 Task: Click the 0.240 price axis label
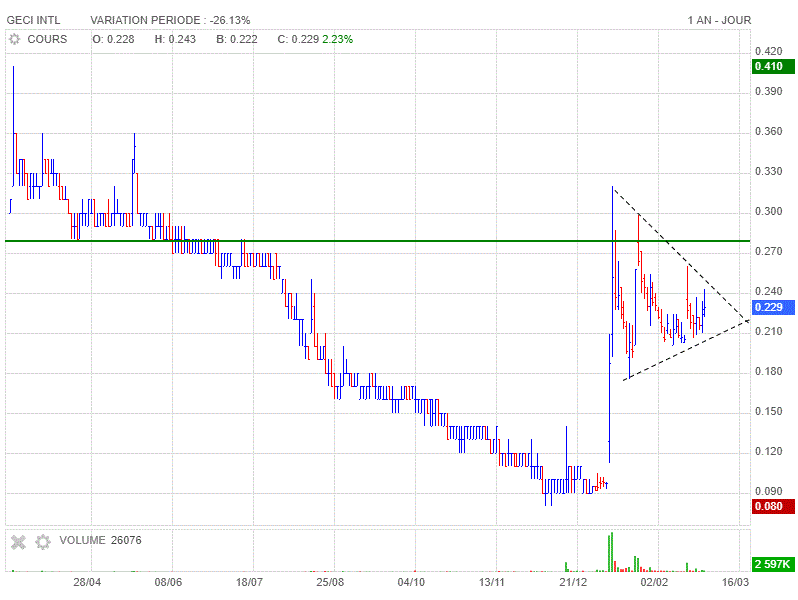coord(768,291)
